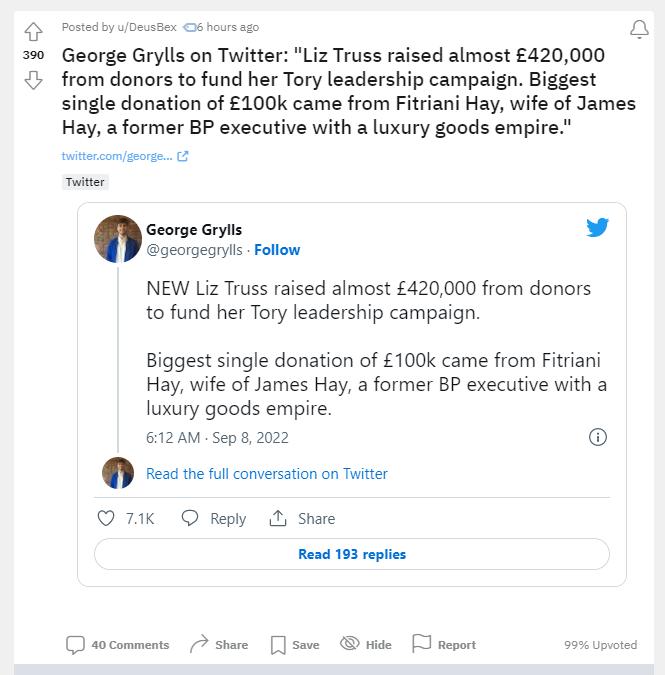Follow @georgegrylls on Twitter
Screen dimensions: 665x675
[277, 250]
